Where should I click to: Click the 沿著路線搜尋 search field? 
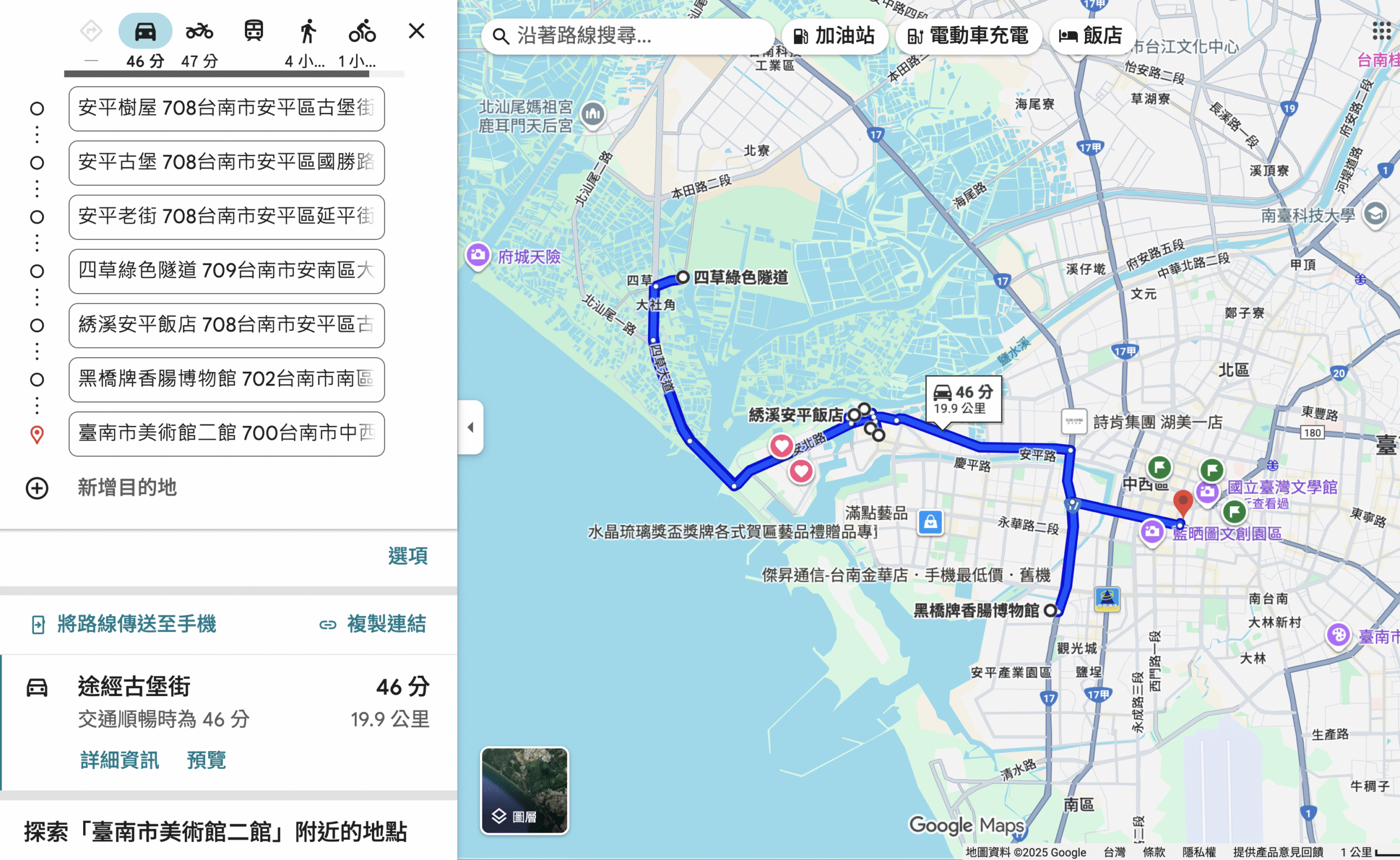[x=632, y=36]
